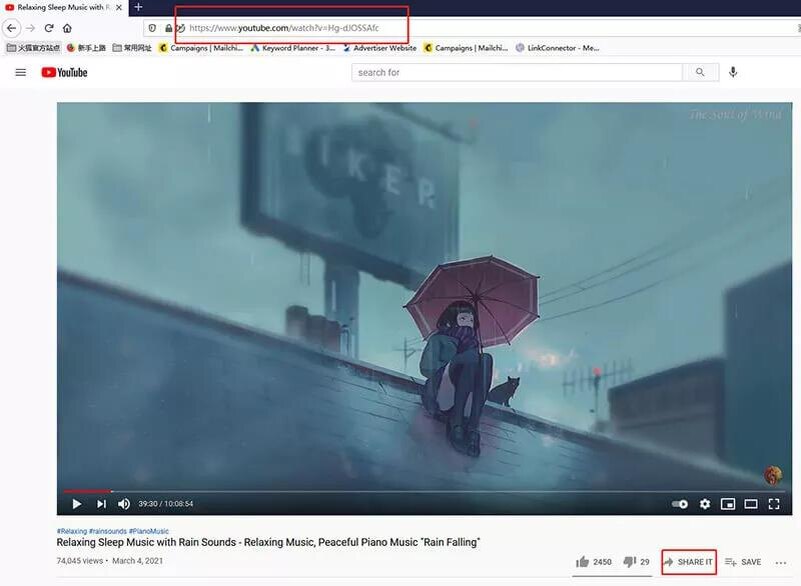Open tracking protection shield icon
Image resolution: width=801 pixels, height=586 pixels.
pos(152,28)
